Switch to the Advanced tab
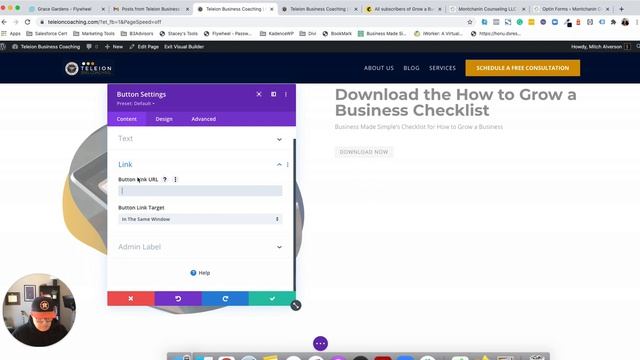640x360 pixels. click(204, 119)
